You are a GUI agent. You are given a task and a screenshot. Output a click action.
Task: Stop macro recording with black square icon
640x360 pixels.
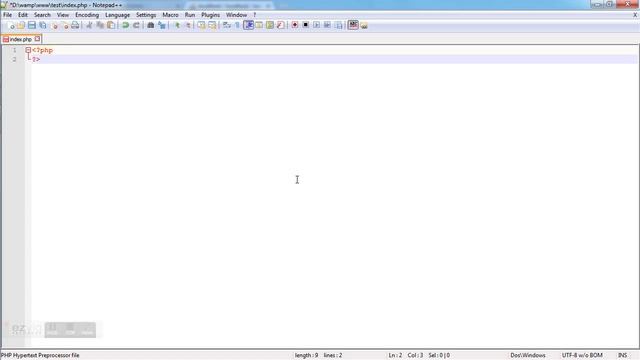click(305, 25)
